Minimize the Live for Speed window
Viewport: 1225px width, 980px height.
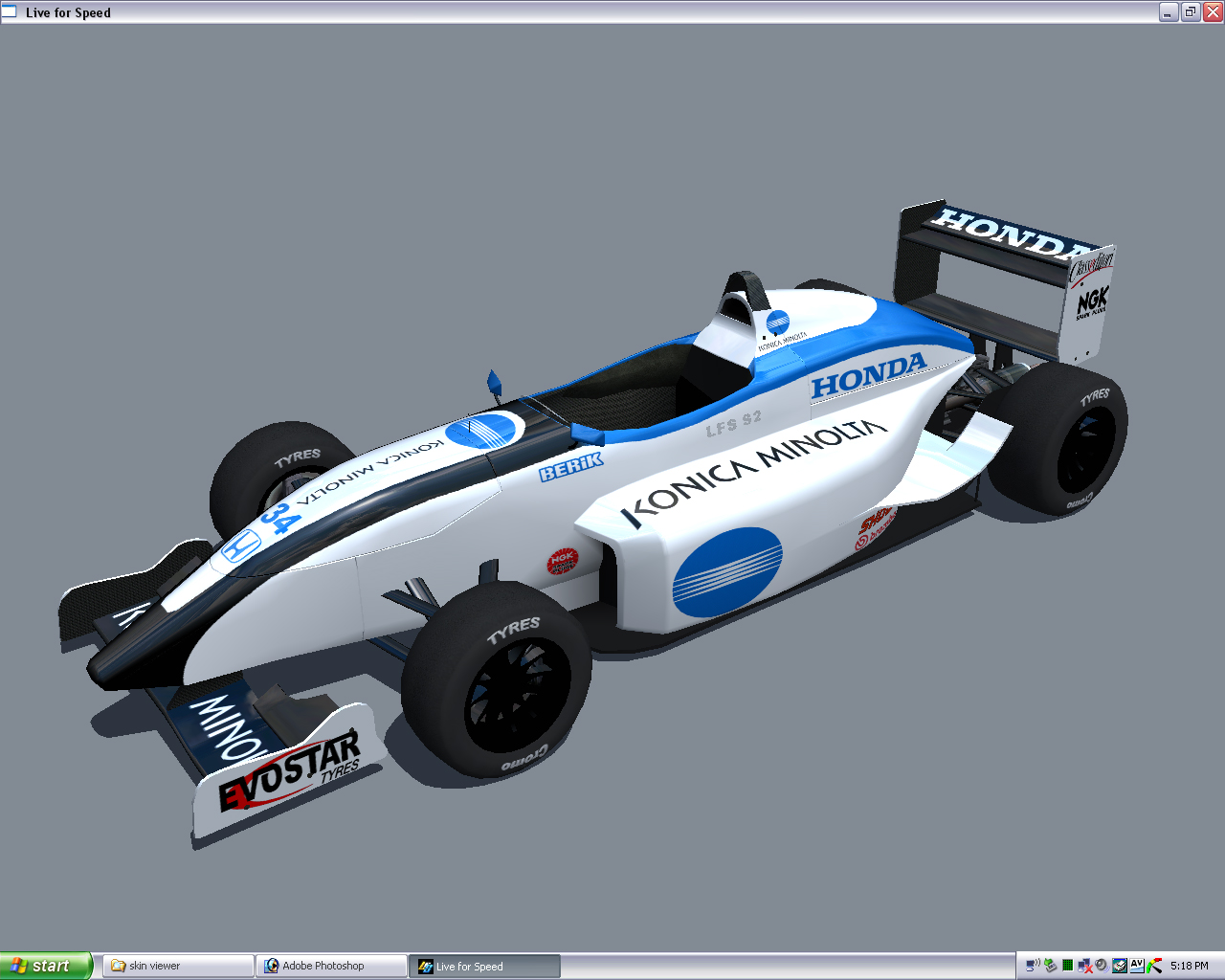pyautogui.click(x=1169, y=11)
